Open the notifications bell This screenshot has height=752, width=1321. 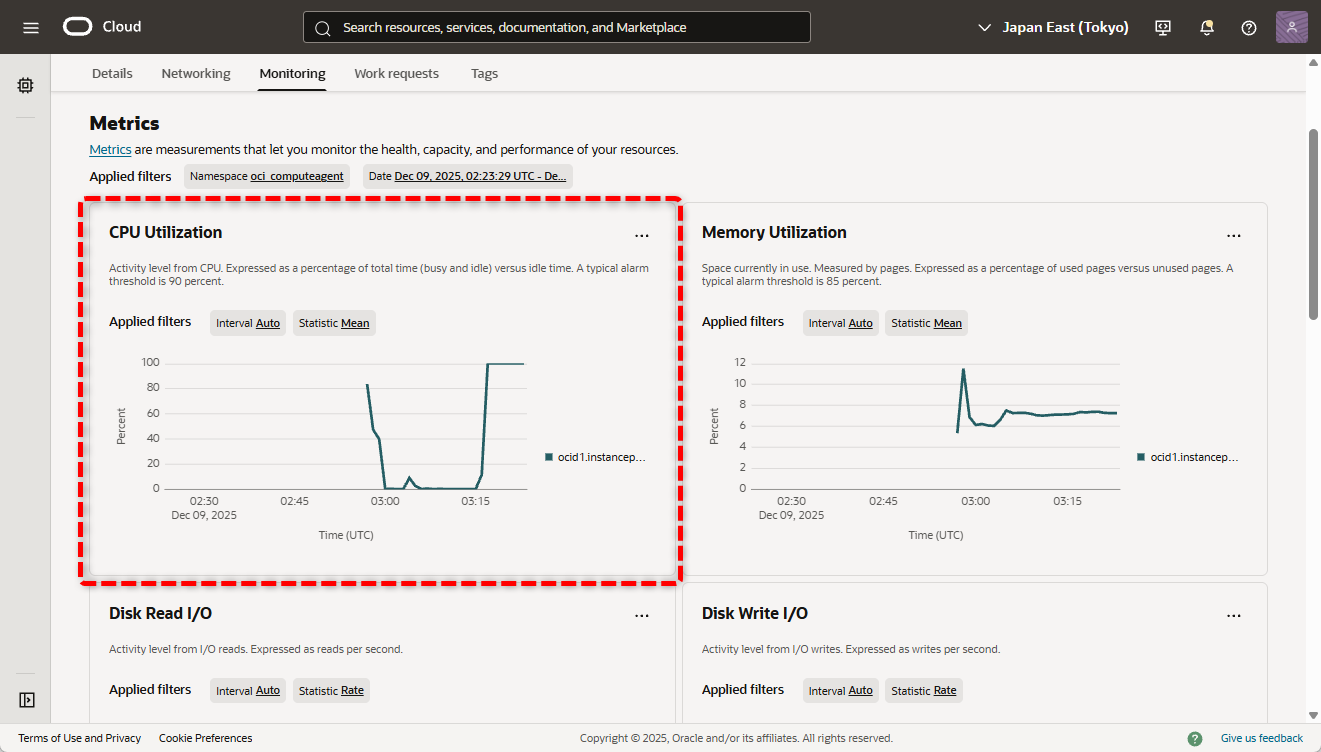coord(1206,28)
